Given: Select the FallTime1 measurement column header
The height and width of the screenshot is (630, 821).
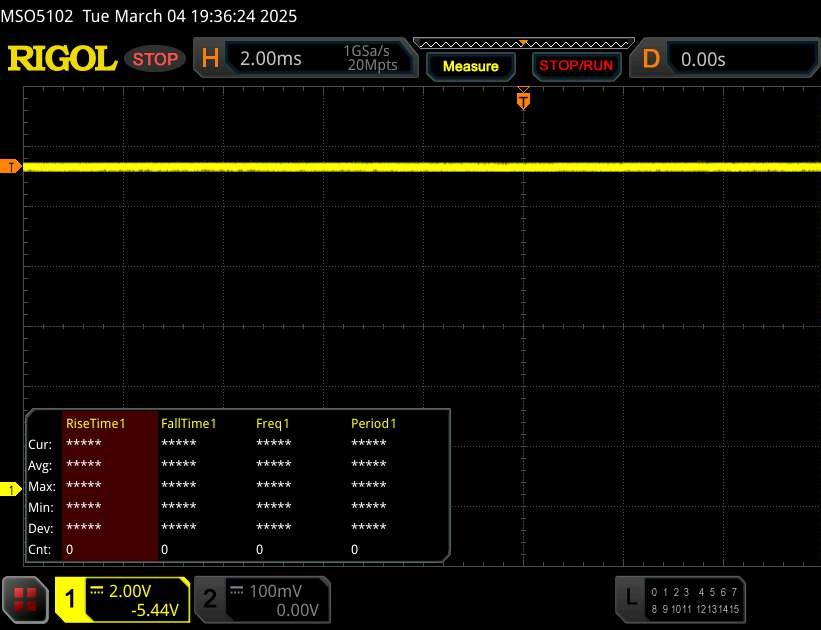Looking at the screenshot, I should [188, 424].
